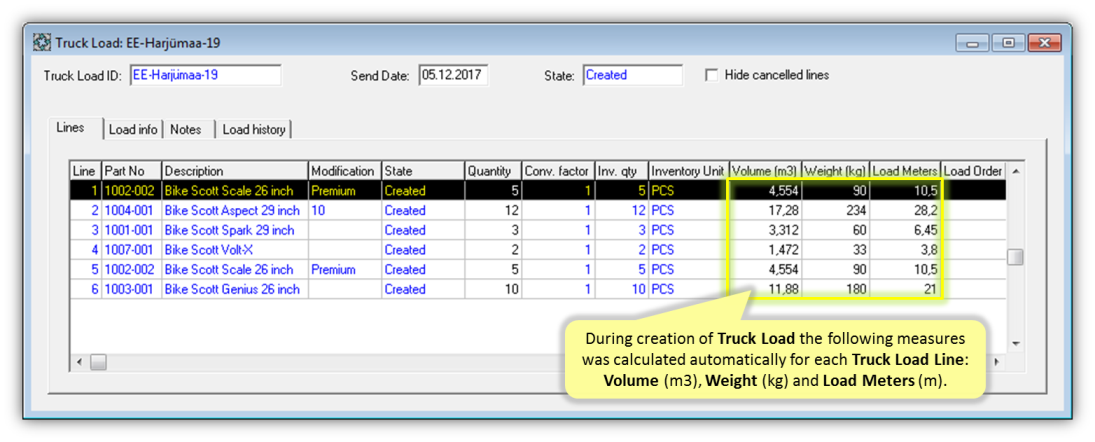Click the Modification column header

click(345, 171)
